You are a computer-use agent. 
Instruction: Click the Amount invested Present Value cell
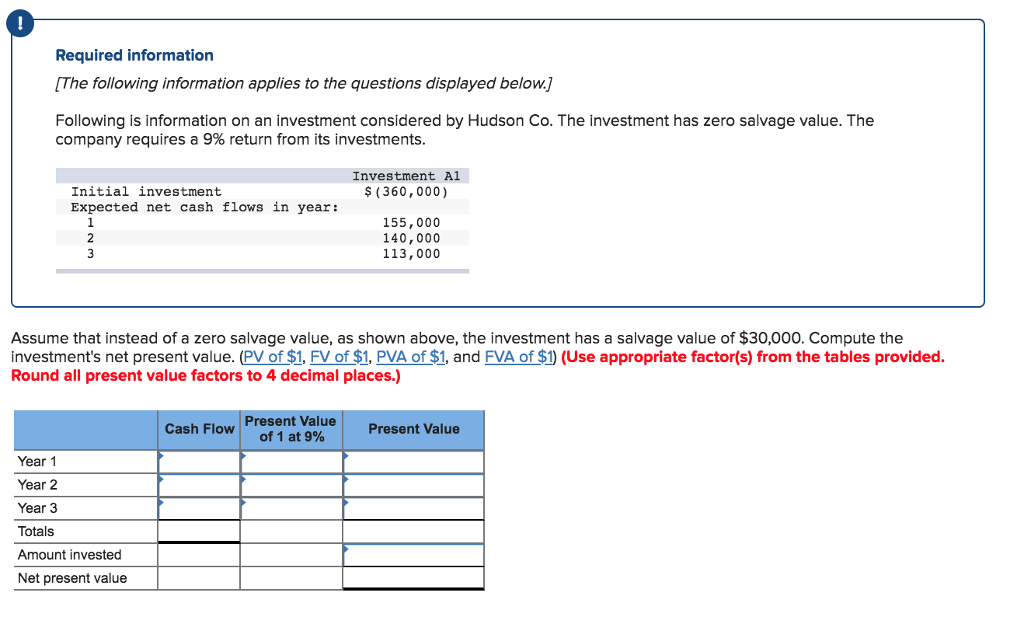pos(413,554)
